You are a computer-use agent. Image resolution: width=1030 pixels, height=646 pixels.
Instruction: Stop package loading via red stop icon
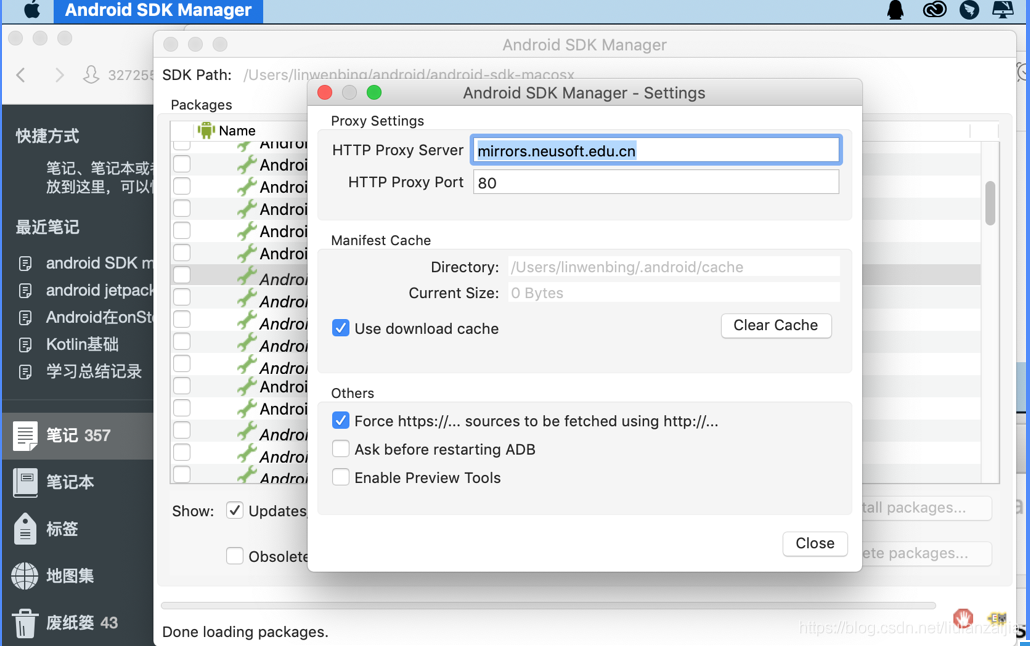point(963,618)
